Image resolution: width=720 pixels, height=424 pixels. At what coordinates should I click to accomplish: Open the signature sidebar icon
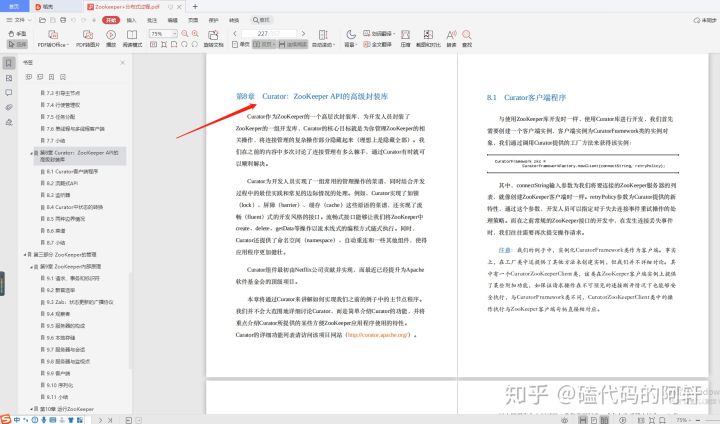coord(9,122)
